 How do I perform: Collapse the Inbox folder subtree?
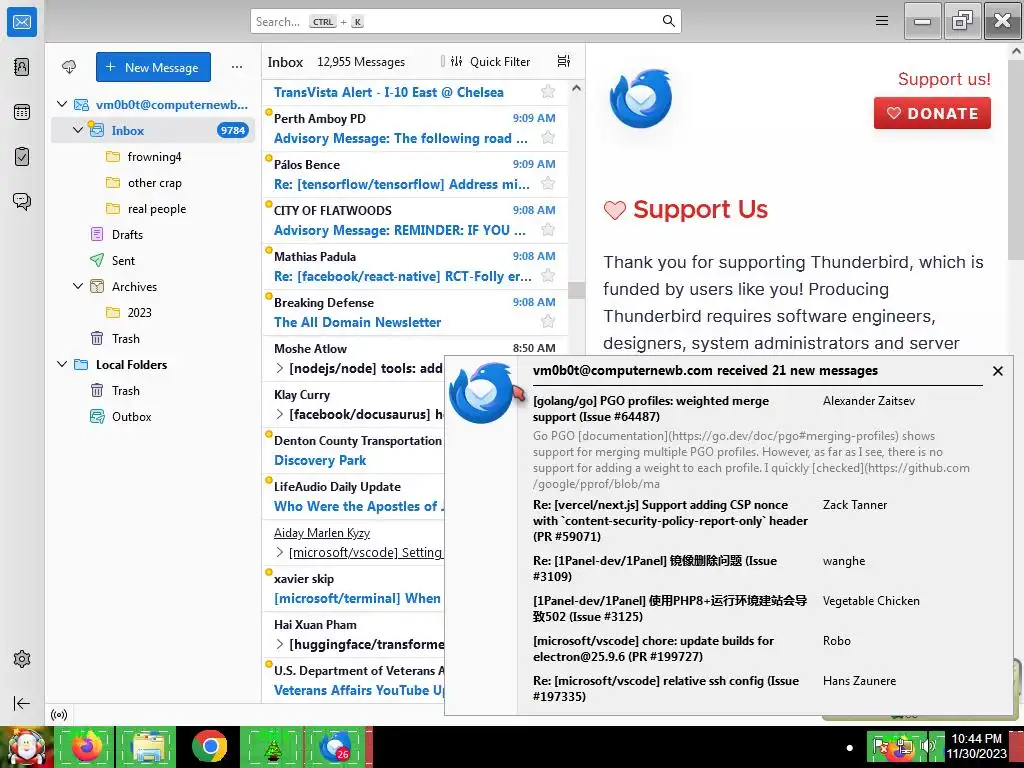point(78,130)
